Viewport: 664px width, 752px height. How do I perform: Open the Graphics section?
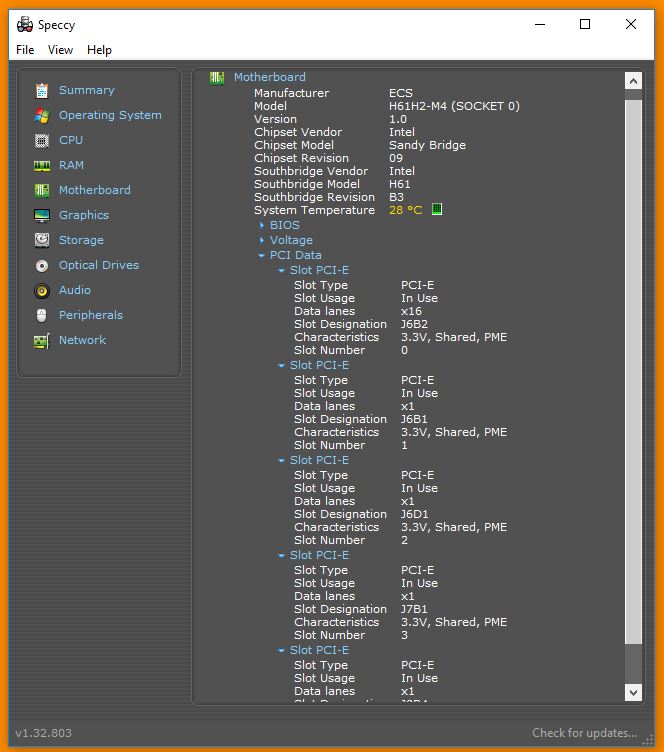pyautogui.click(x=84, y=215)
